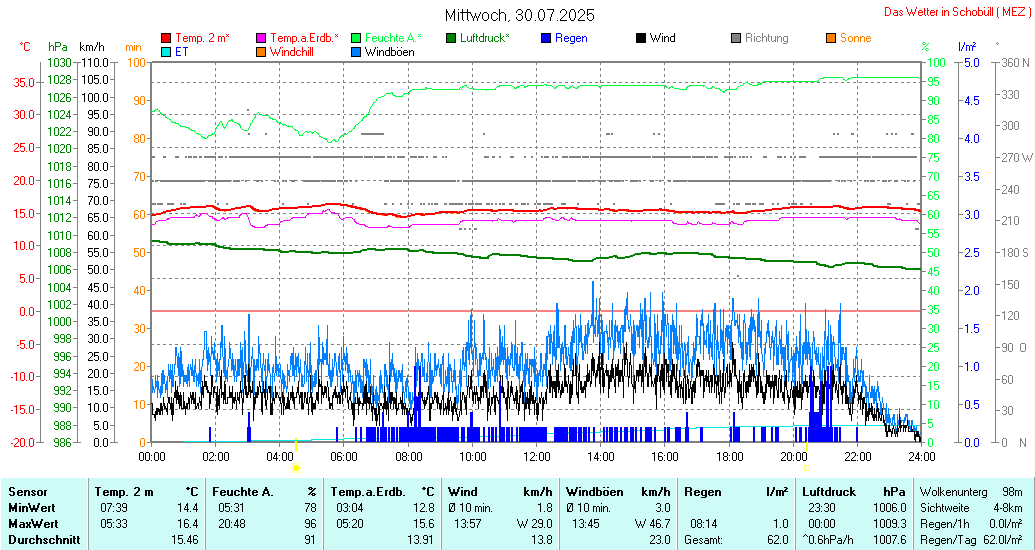Screen dimensions: 1035x550
Task: Click the Wolkenunterg value 98m
Action: [x=1012, y=492]
